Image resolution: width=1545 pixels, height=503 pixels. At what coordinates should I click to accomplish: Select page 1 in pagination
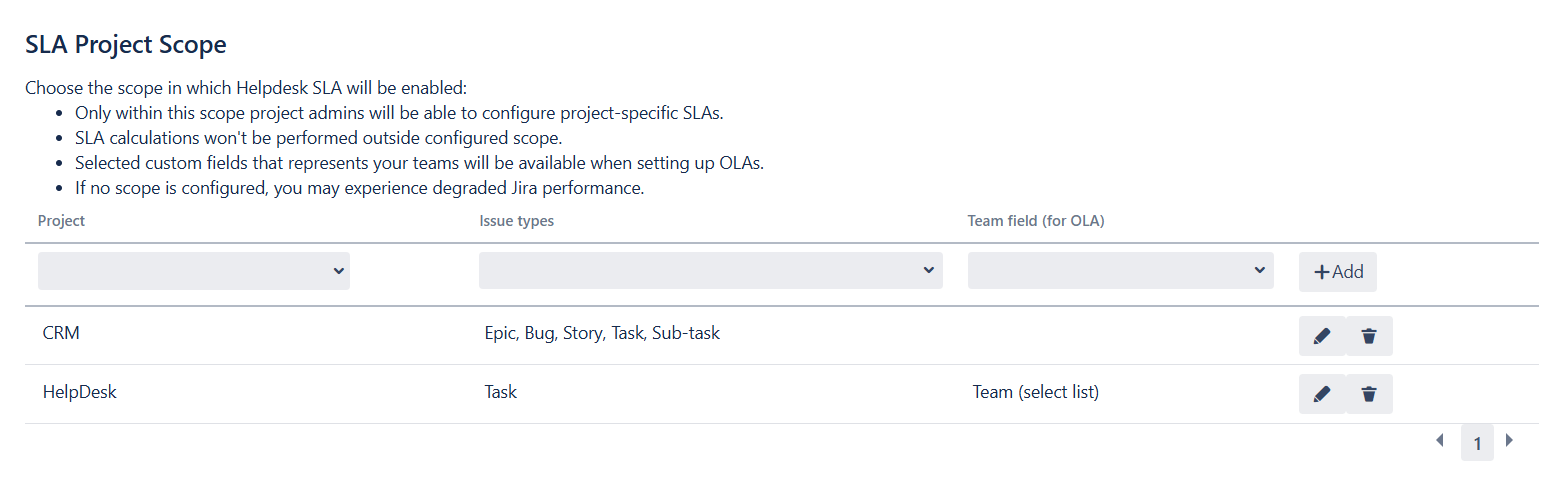pyautogui.click(x=1477, y=443)
